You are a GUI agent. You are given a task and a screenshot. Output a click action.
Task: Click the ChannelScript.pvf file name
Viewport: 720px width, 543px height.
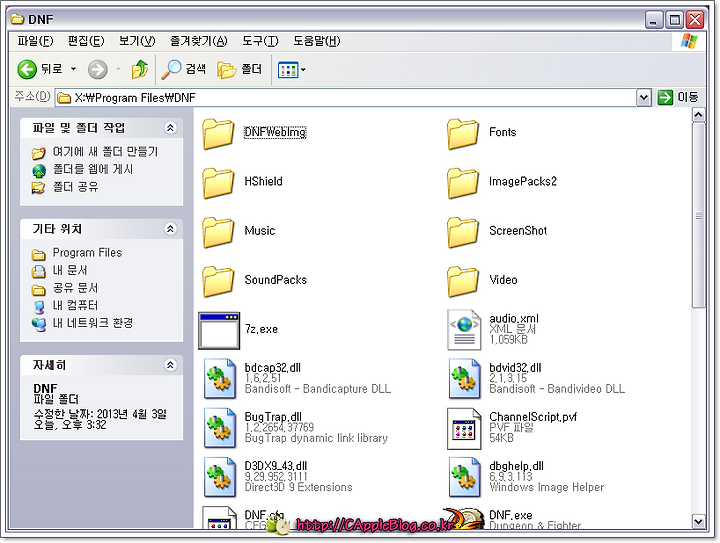click(x=533, y=417)
